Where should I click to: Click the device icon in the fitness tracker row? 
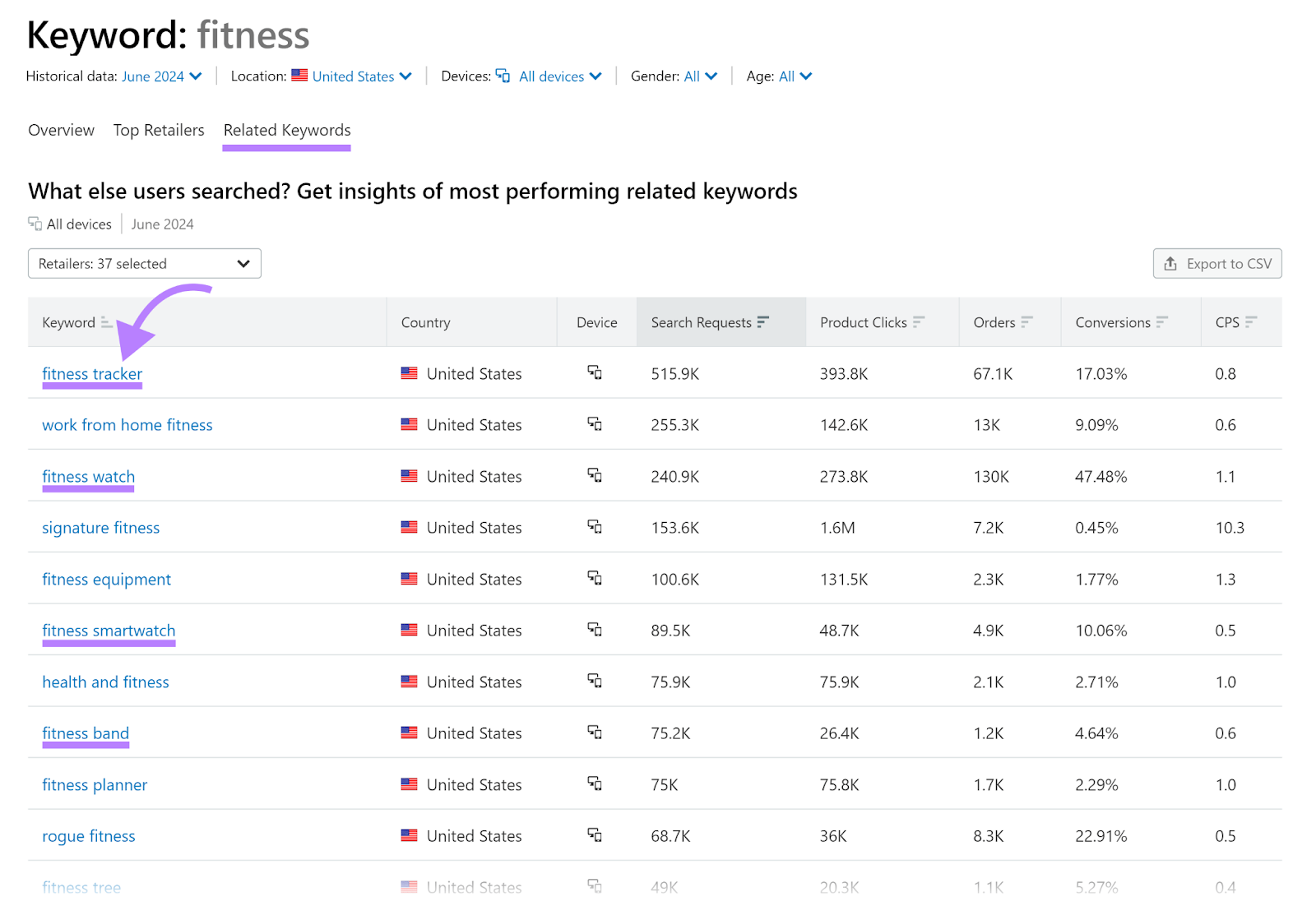click(595, 373)
